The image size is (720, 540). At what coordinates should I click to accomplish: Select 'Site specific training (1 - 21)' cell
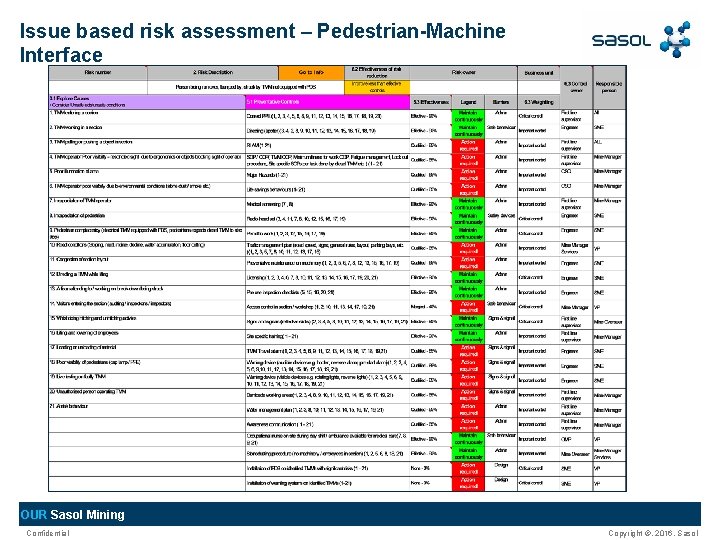click(x=327, y=337)
